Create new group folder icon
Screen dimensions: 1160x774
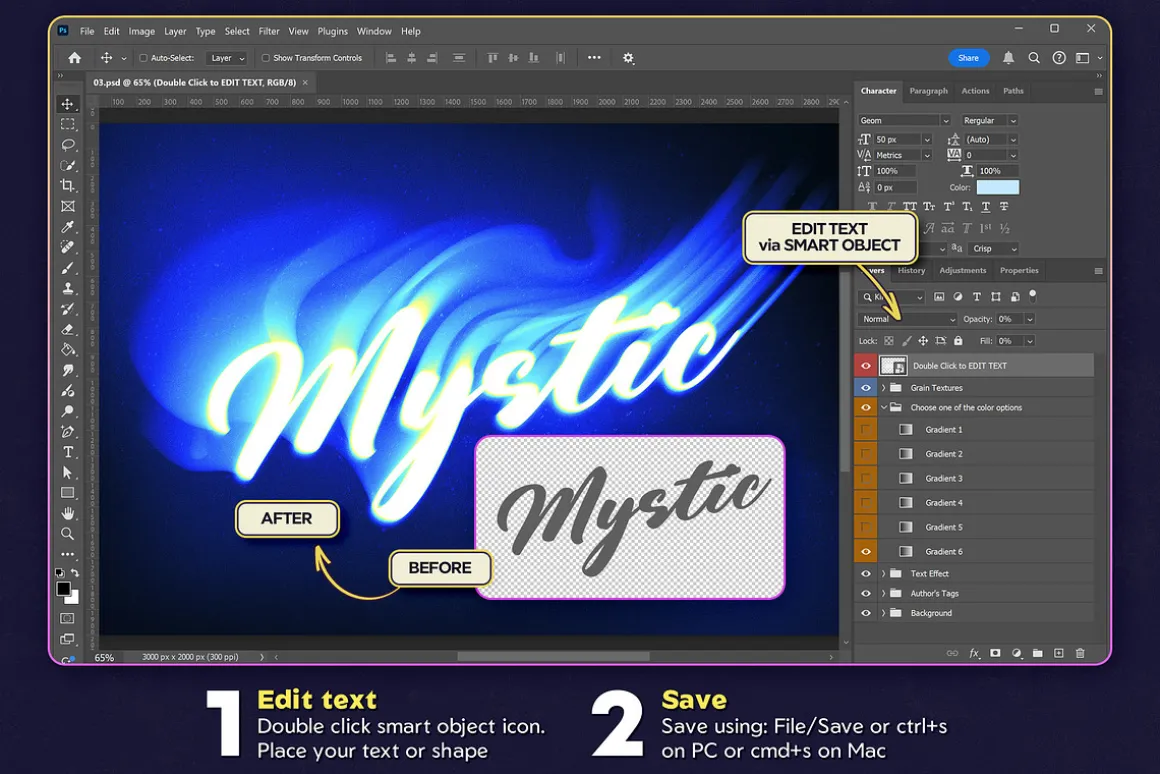click(x=1038, y=653)
